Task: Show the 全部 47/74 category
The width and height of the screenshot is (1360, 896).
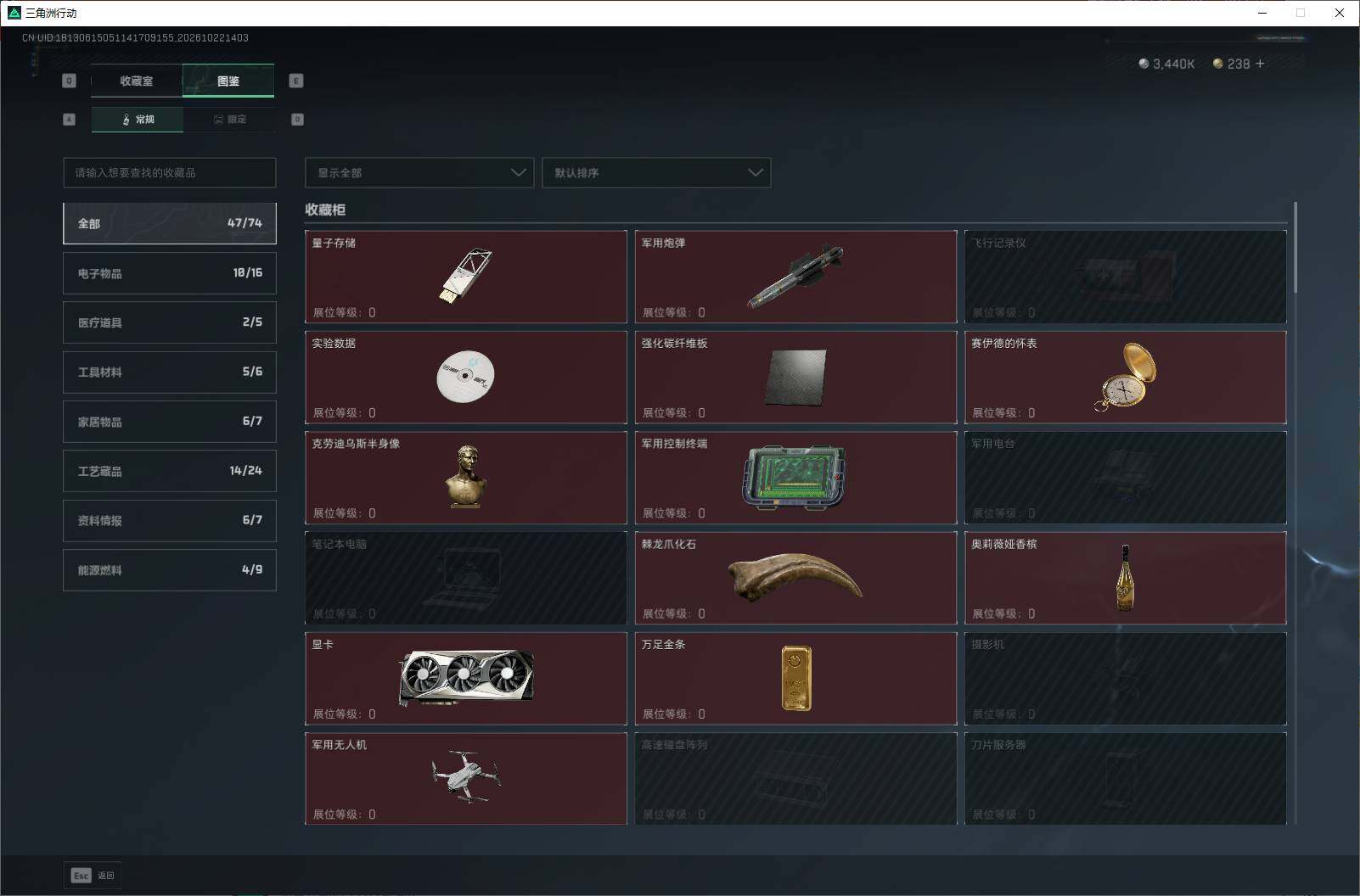Action: click(170, 223)
